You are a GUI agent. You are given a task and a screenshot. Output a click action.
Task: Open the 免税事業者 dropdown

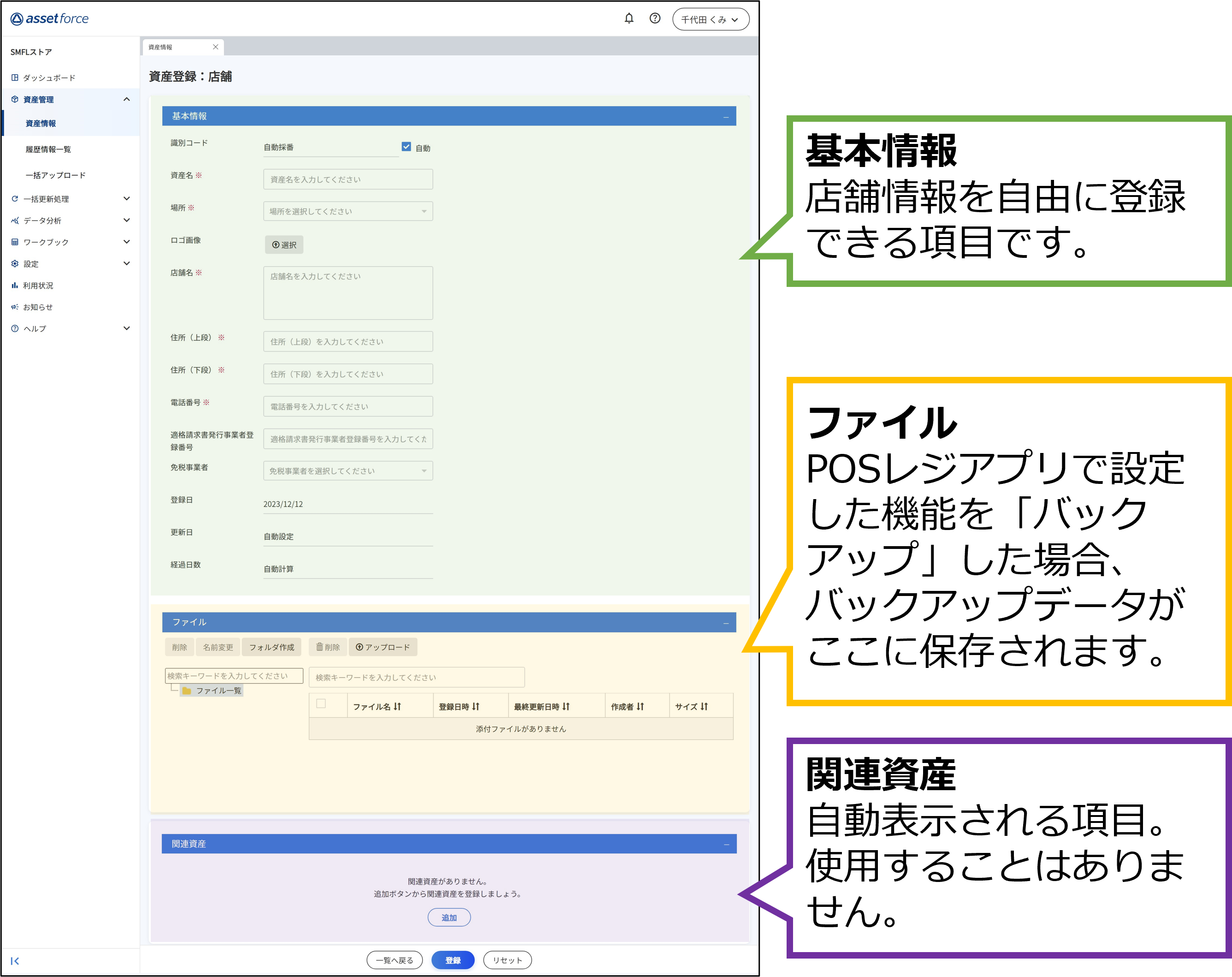(x=348, y=471)
